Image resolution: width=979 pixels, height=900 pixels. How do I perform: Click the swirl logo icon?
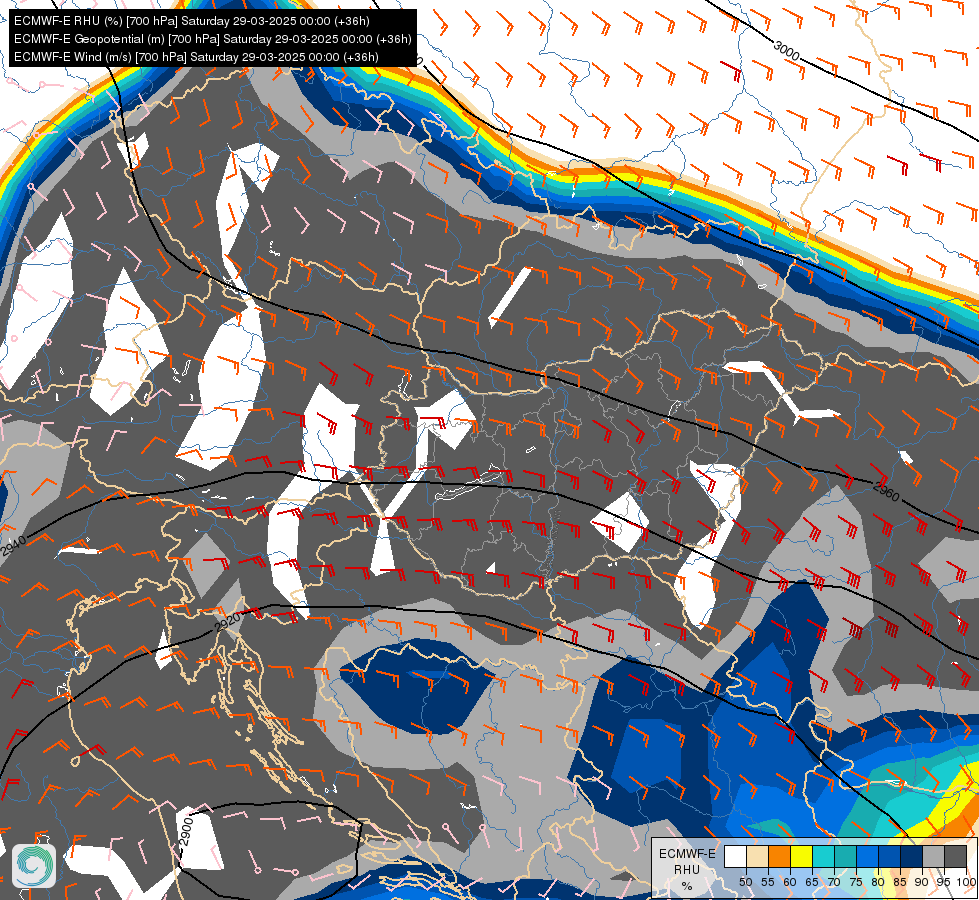coord(34,866)
